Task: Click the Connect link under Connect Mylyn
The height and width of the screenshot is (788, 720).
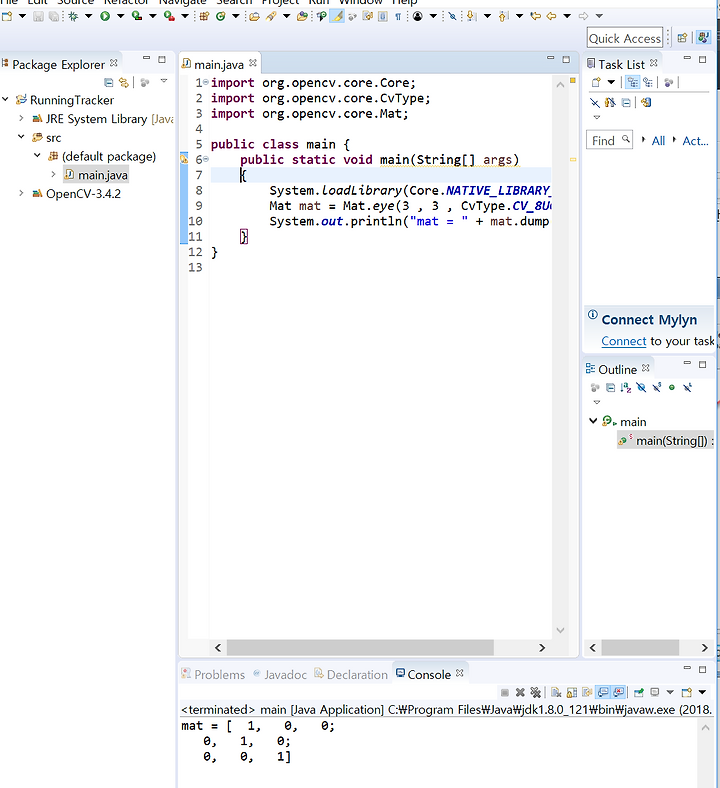Action: (624, 341)
